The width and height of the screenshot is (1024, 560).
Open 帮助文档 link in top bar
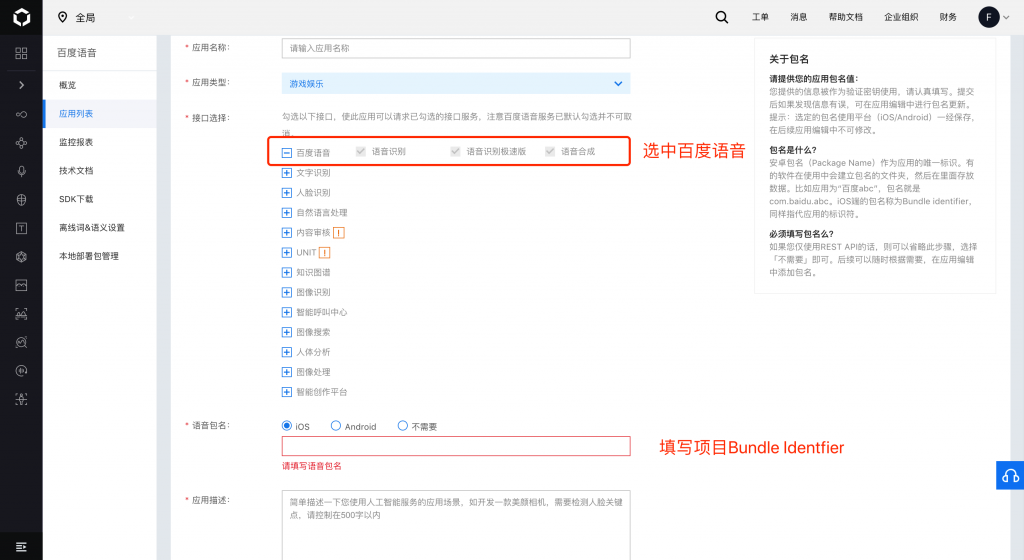(845, 17)
